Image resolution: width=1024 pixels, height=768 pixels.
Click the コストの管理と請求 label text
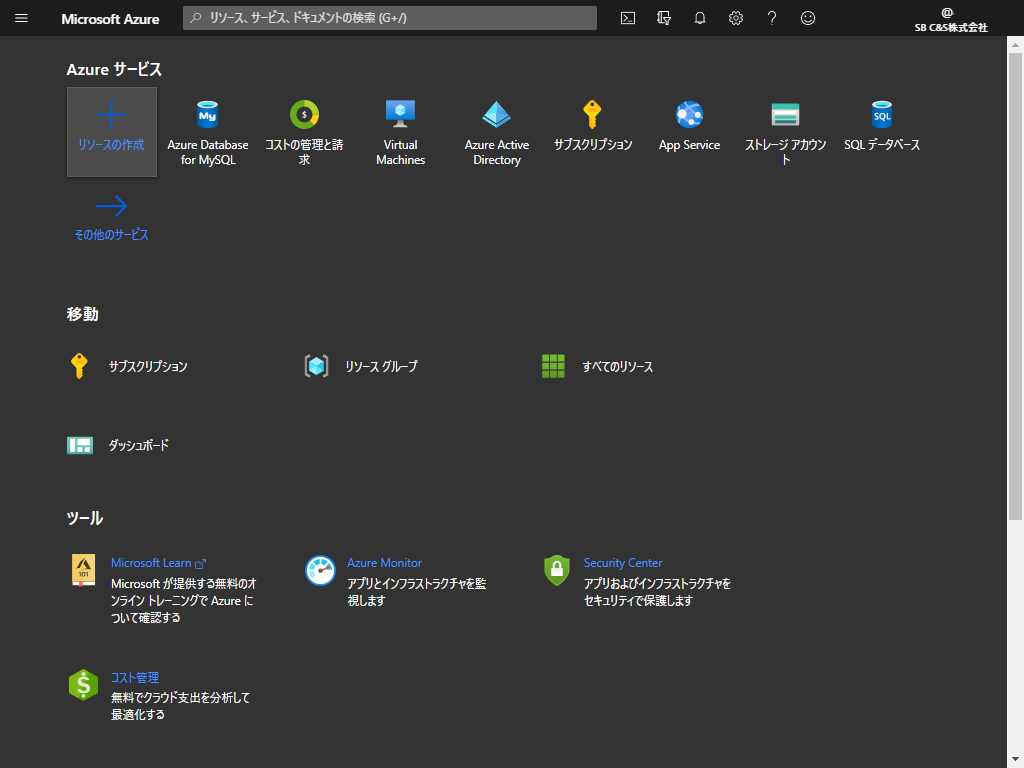tap(304, 152)
